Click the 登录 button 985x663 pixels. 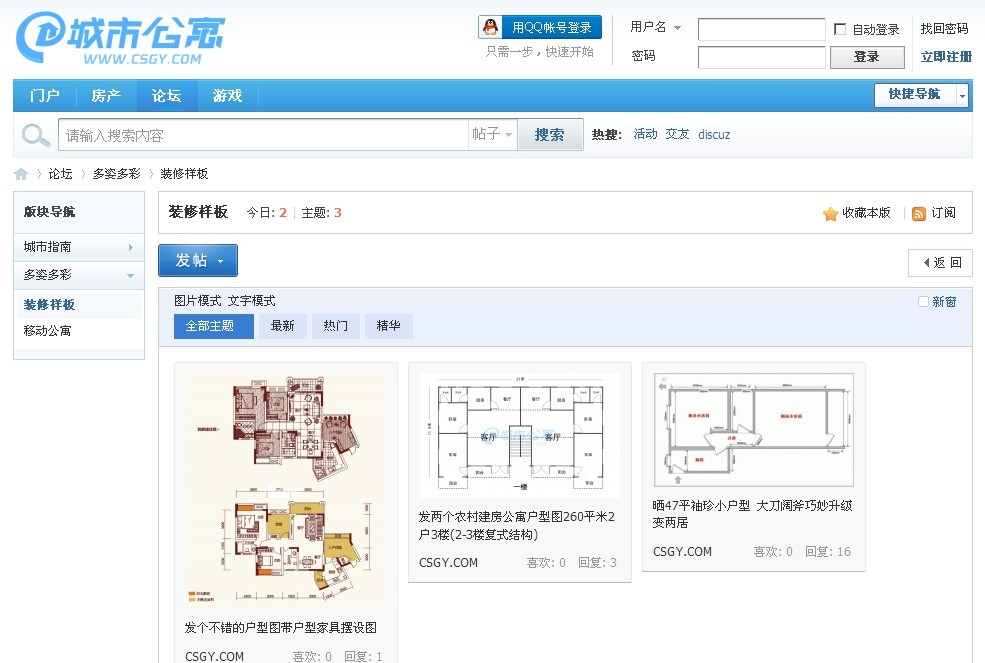tap(867, 57)
